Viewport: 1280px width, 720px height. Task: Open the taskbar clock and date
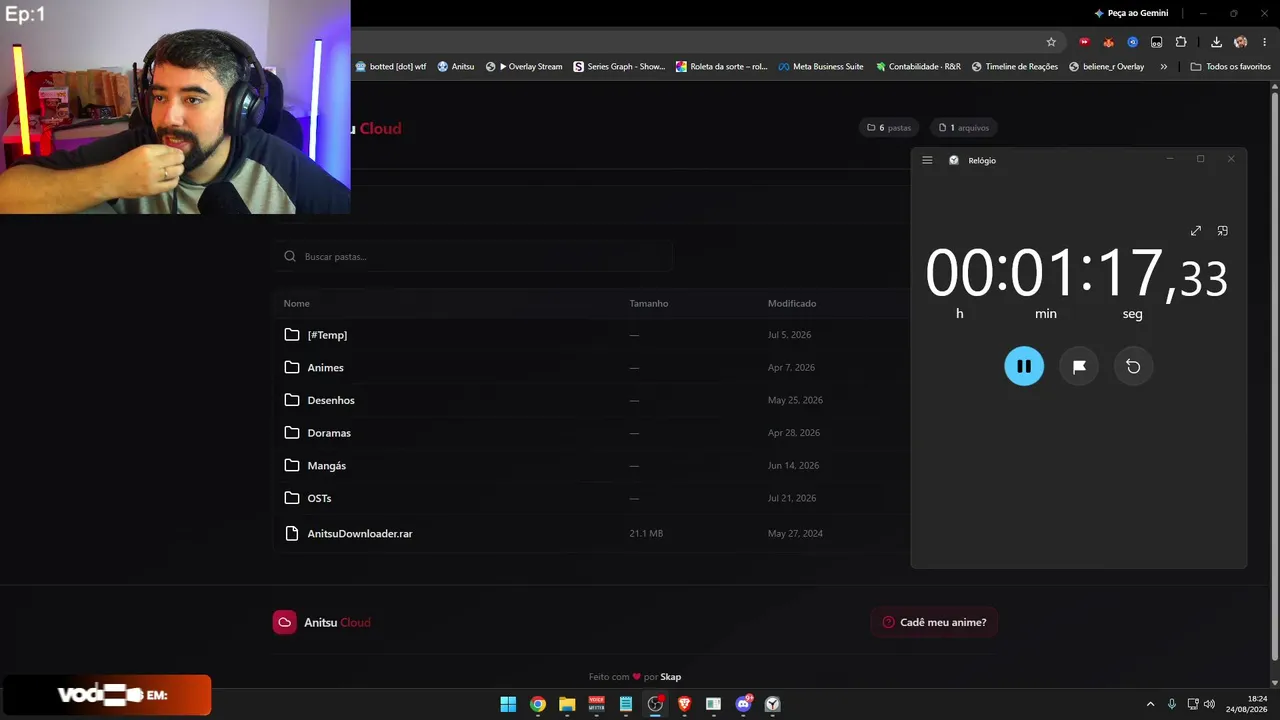point(1246,704)
